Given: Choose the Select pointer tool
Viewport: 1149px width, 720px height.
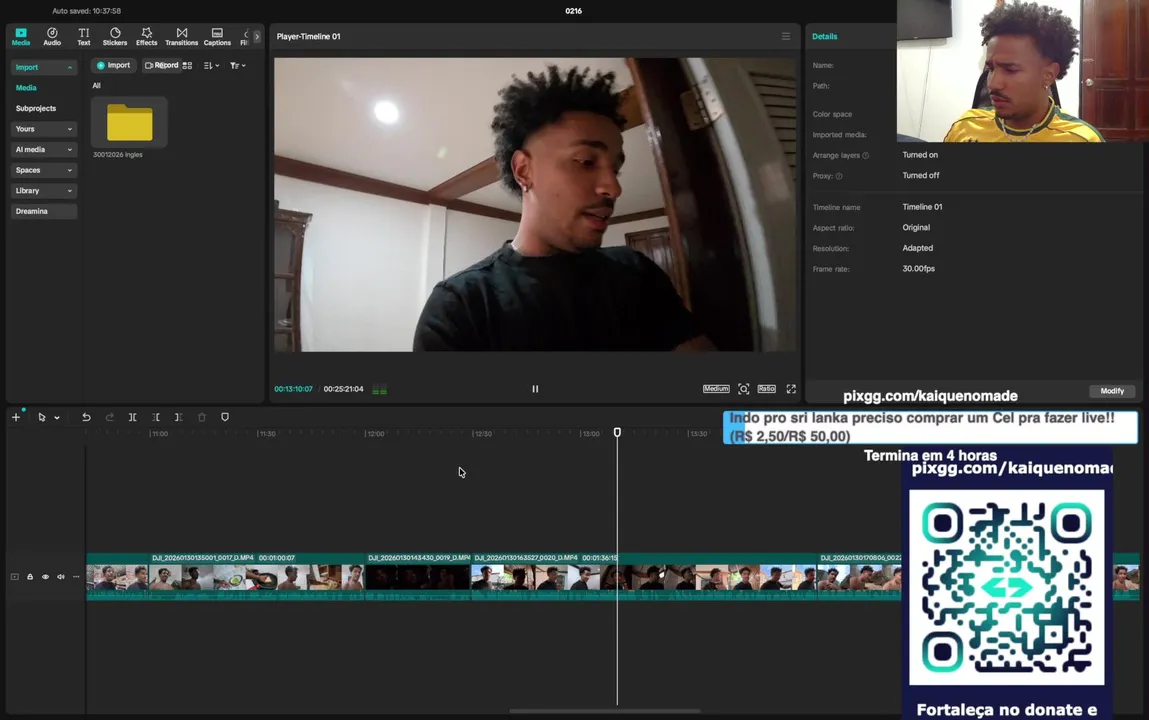Looking at the screenshot, I should pyautogui.click(x=42, y=417).
